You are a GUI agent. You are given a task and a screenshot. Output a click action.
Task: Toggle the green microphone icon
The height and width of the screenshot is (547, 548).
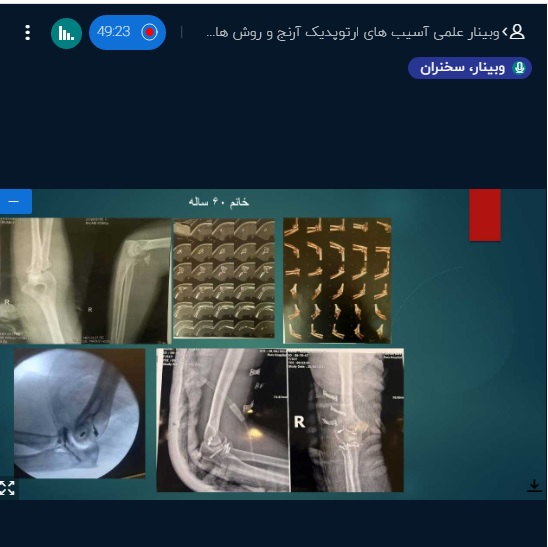[x=519, y=68]
